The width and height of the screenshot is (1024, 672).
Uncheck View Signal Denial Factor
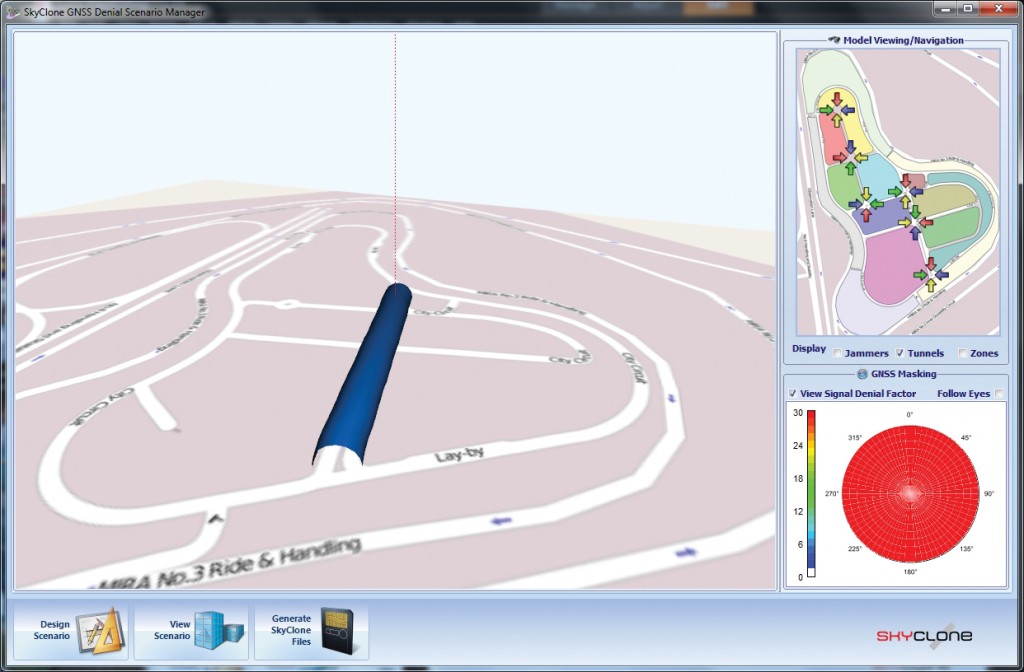[792, 393]
